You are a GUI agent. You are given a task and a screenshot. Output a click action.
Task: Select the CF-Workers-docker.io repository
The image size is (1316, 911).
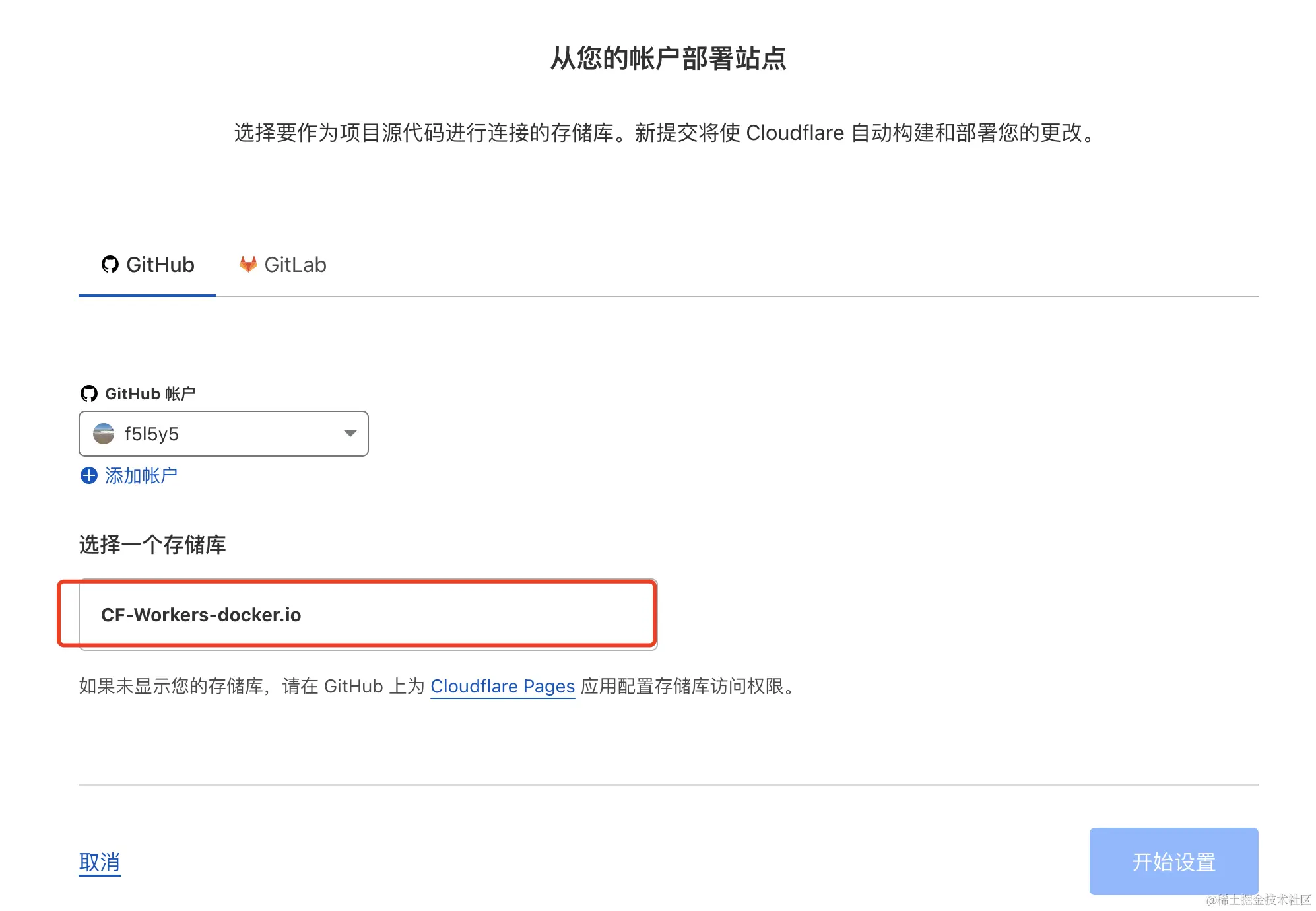367,615
